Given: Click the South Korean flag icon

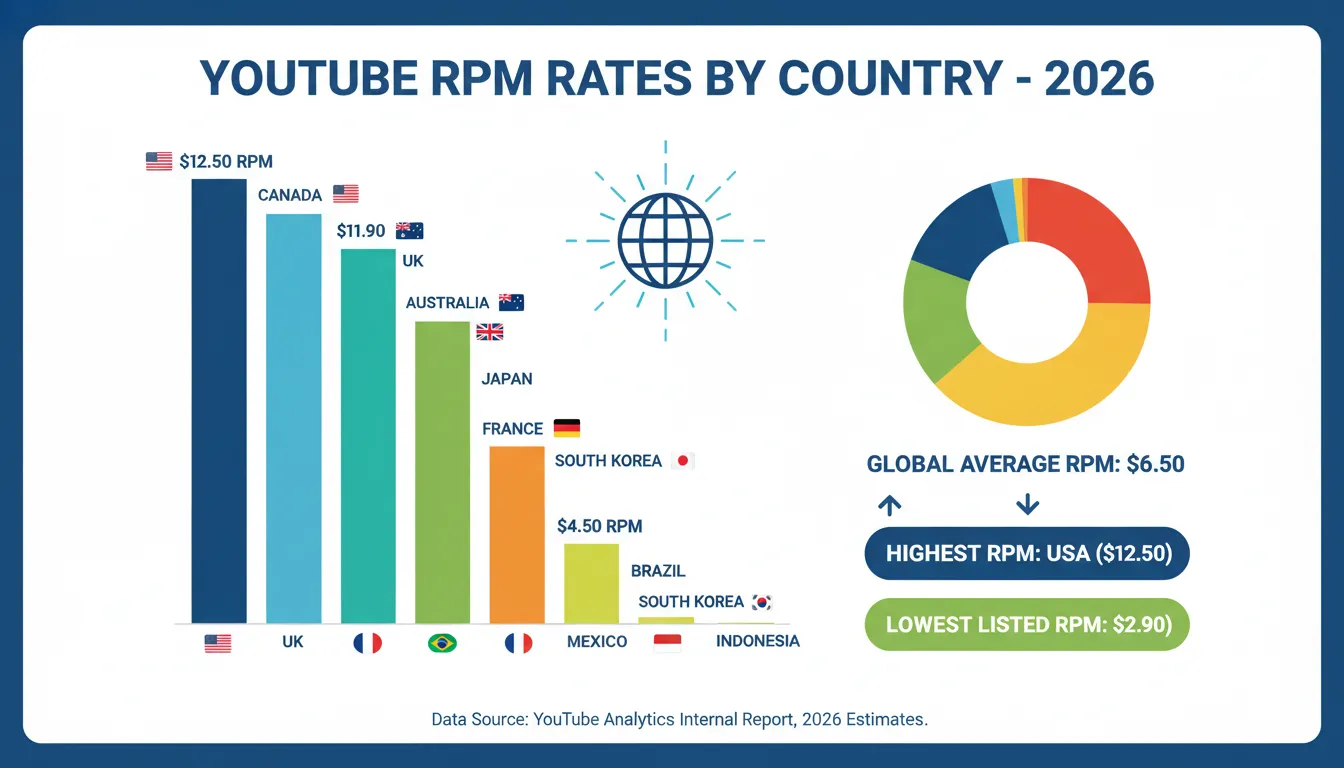Looking at the screenshot, I should 762,602.
